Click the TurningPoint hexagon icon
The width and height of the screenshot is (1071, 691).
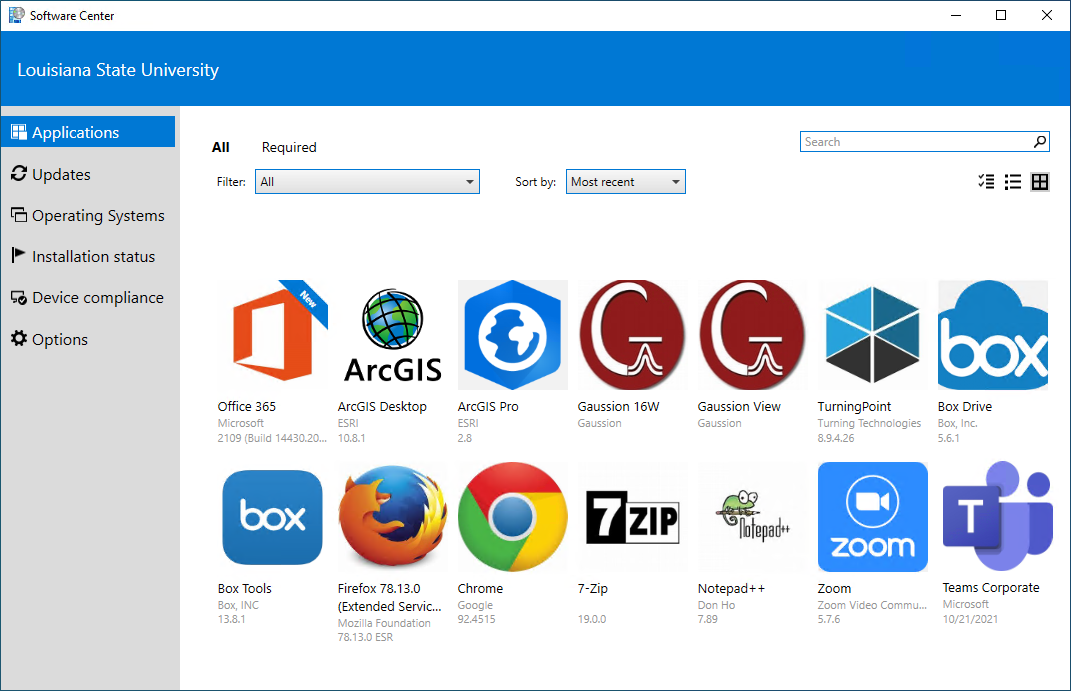tap(872, 335)
